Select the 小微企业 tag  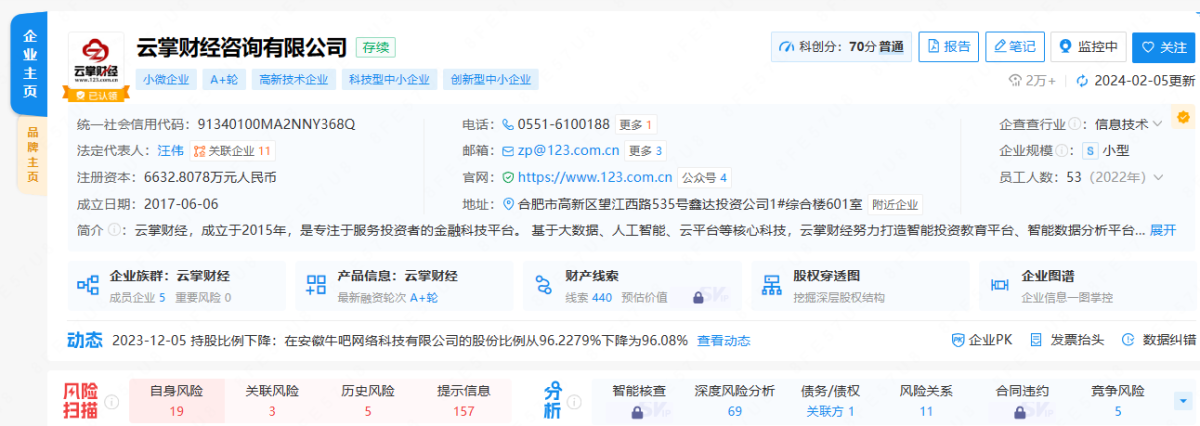pyautogui.click(x=165, y=80)
